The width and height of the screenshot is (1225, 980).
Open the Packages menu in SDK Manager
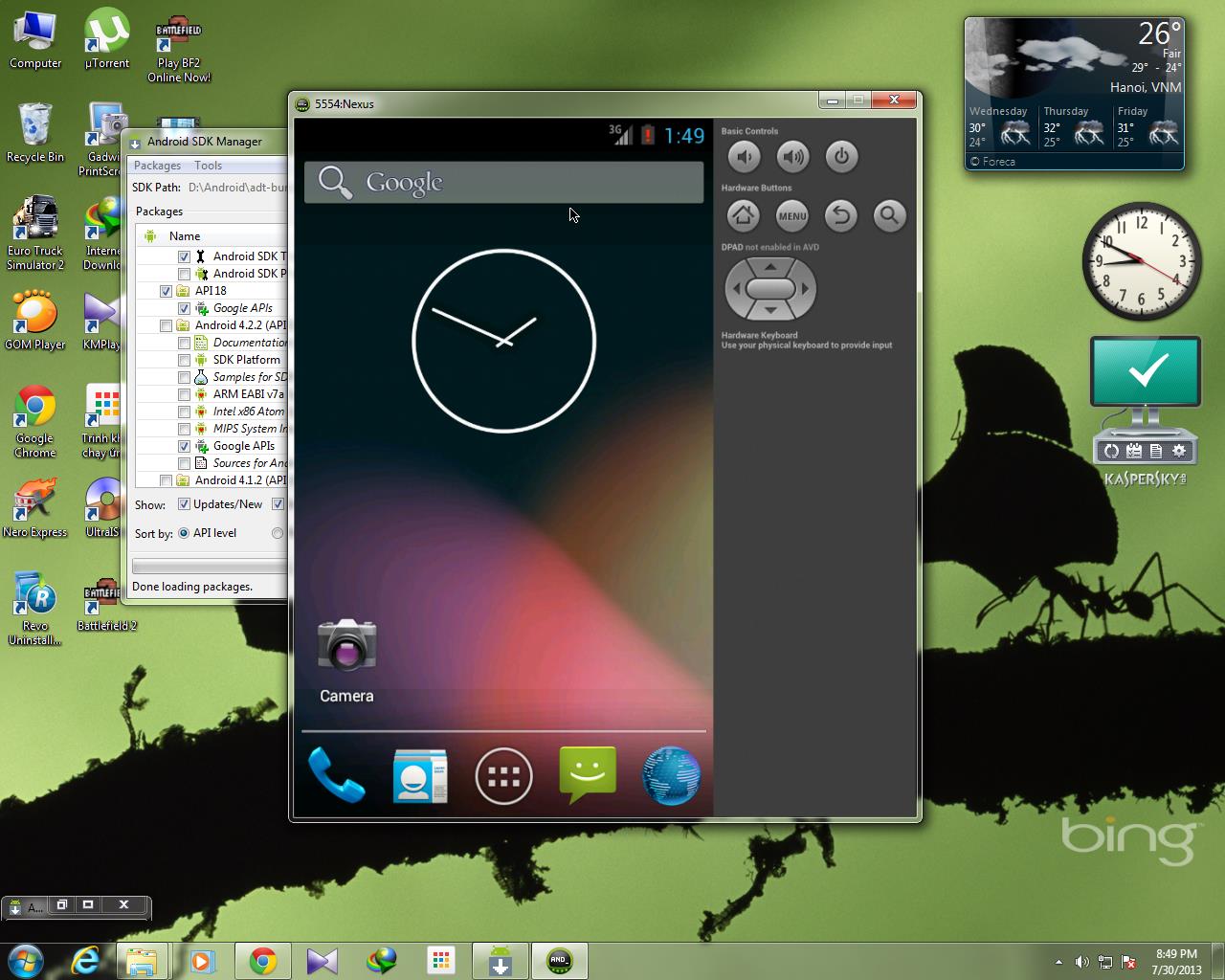click(x=157, y=166)
